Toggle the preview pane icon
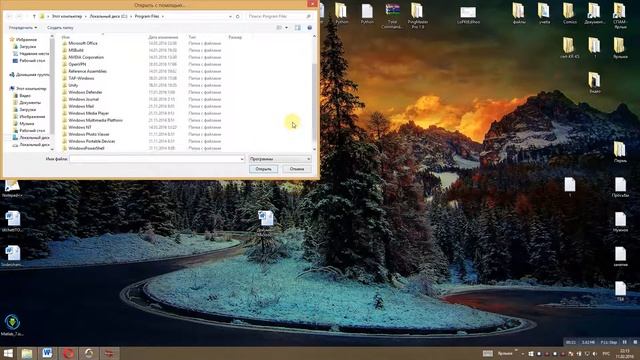640x360 pixels. coord(298,27)
